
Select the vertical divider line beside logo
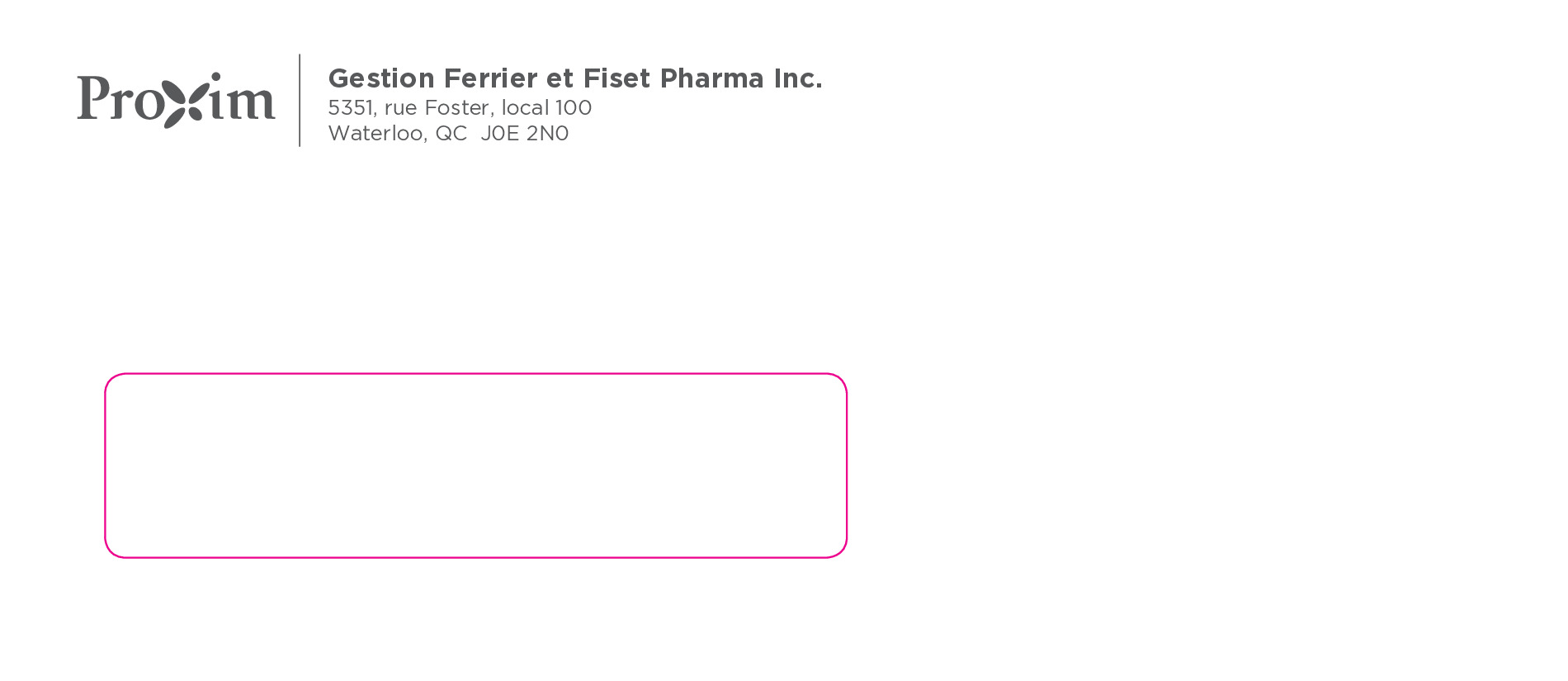click(300, 100)
